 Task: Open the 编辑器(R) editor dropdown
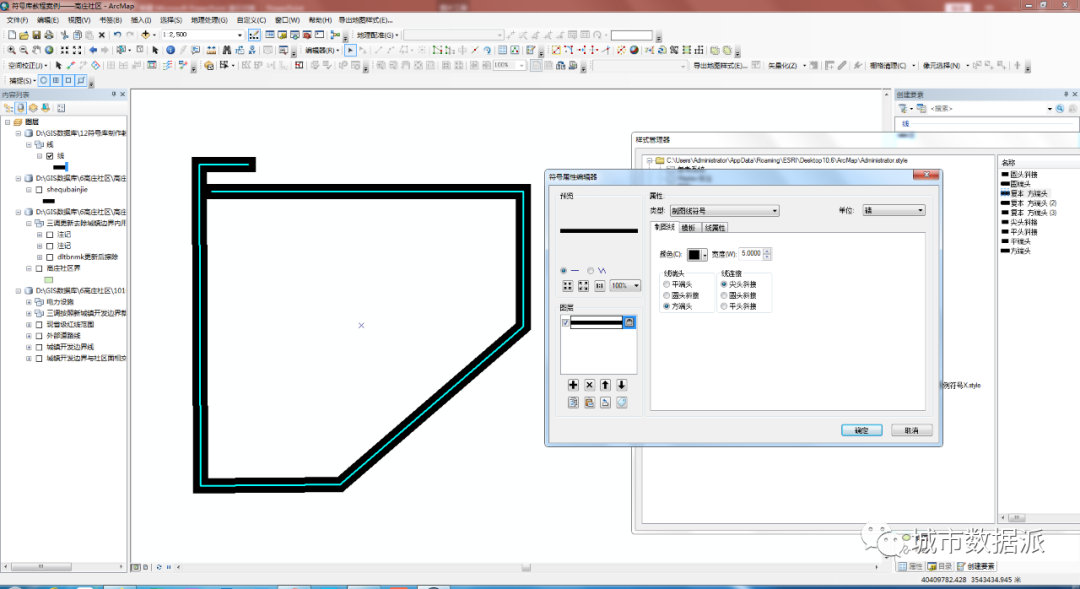pos(322,50)
